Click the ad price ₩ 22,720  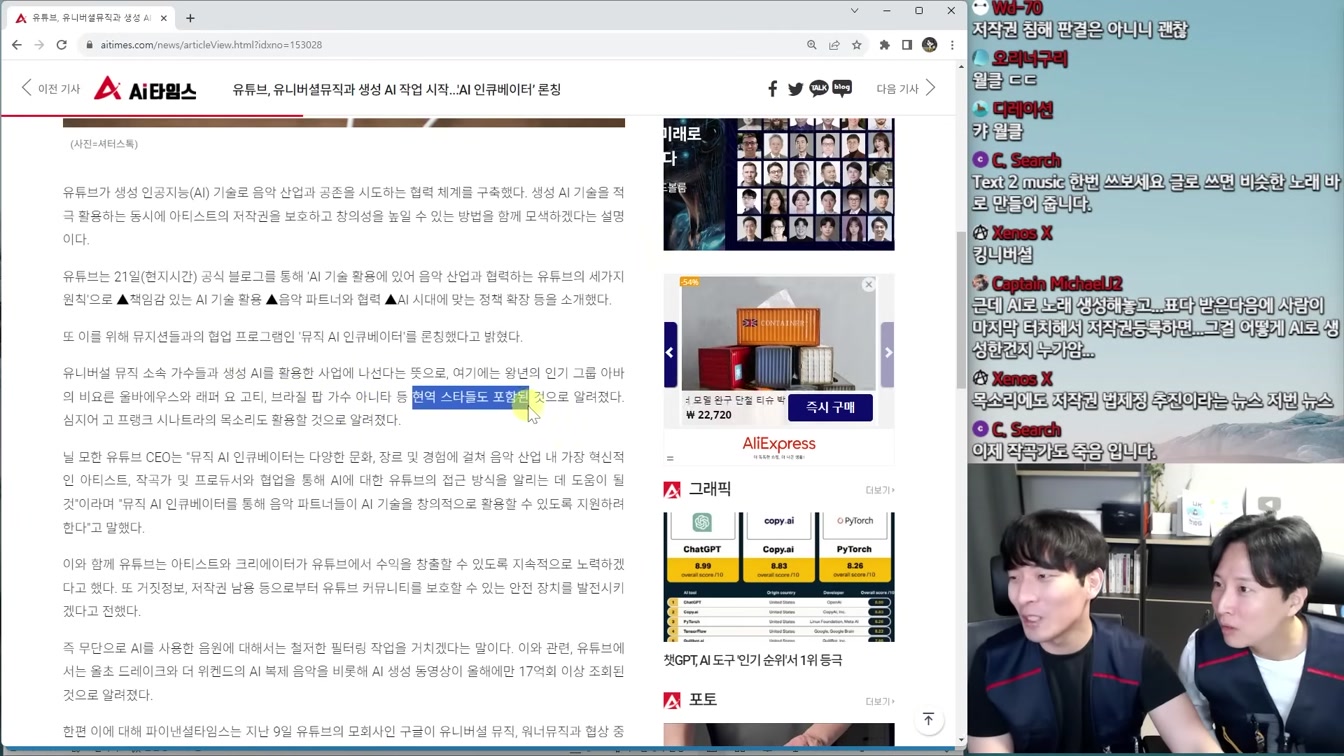709,414
